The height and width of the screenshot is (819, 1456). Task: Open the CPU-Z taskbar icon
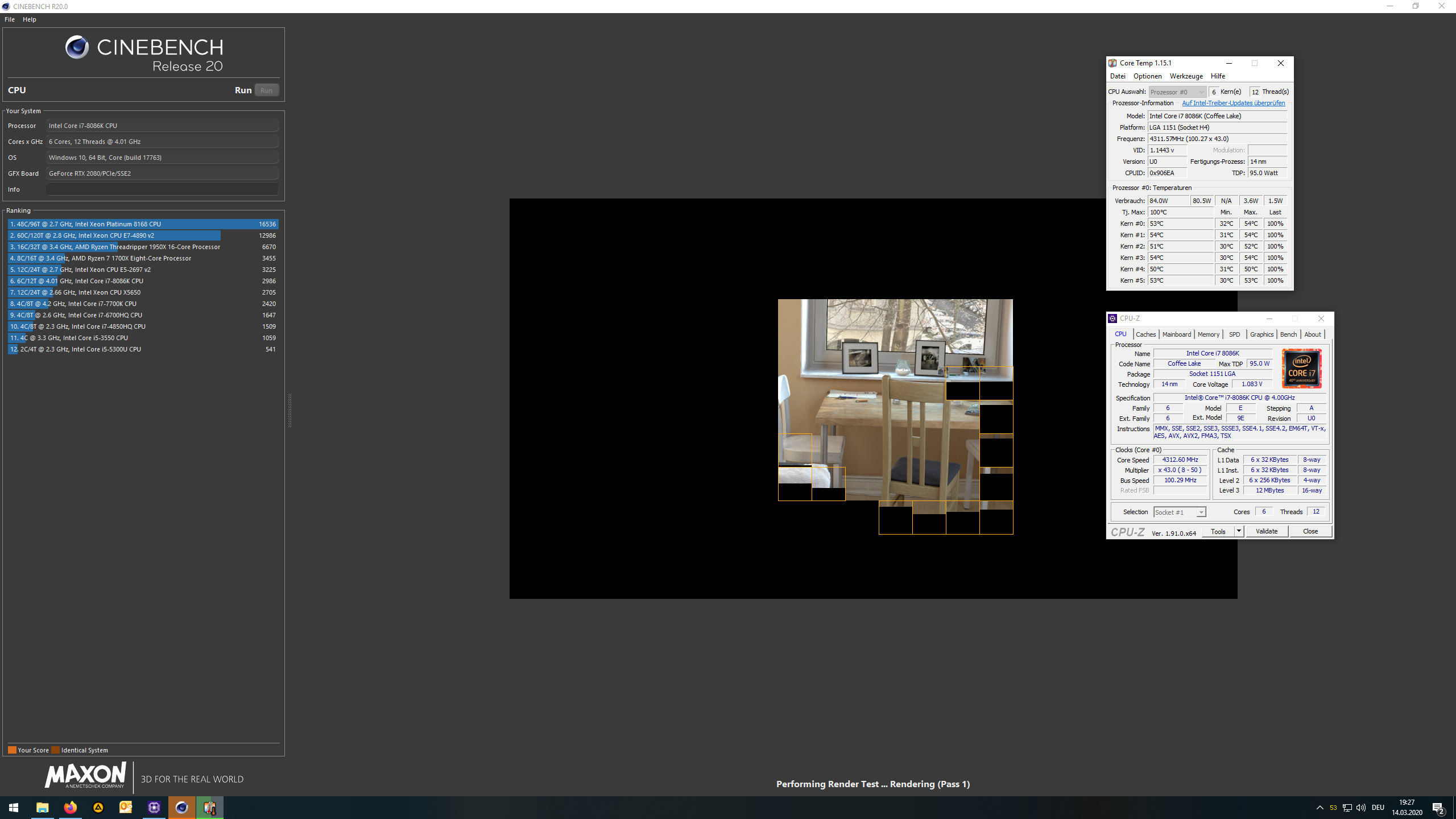pyautogui.click(x=154, y=808)
